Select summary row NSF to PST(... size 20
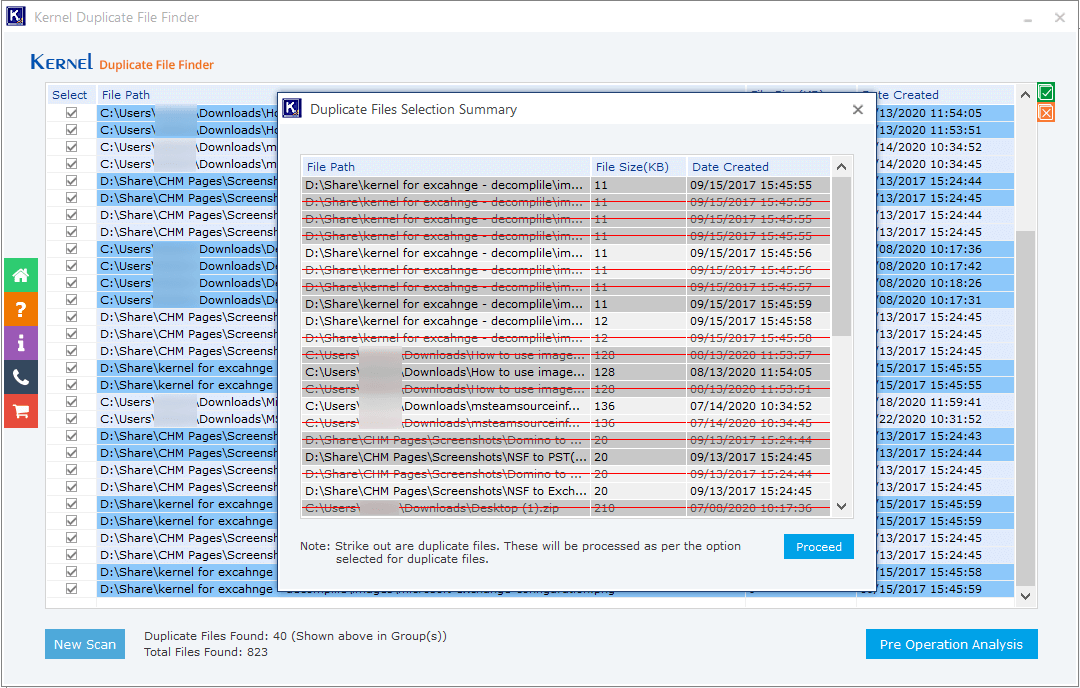 click(x=565, y=457)
